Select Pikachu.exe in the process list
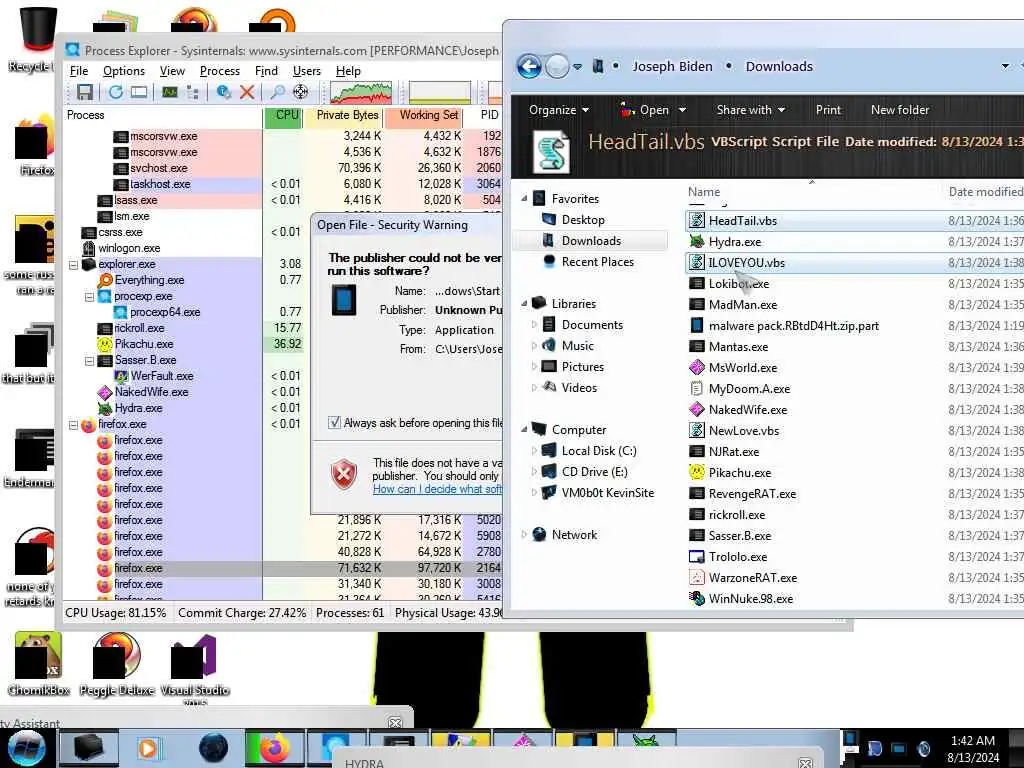Screen dimensions: 1024x768 click(x=144, y=344)
